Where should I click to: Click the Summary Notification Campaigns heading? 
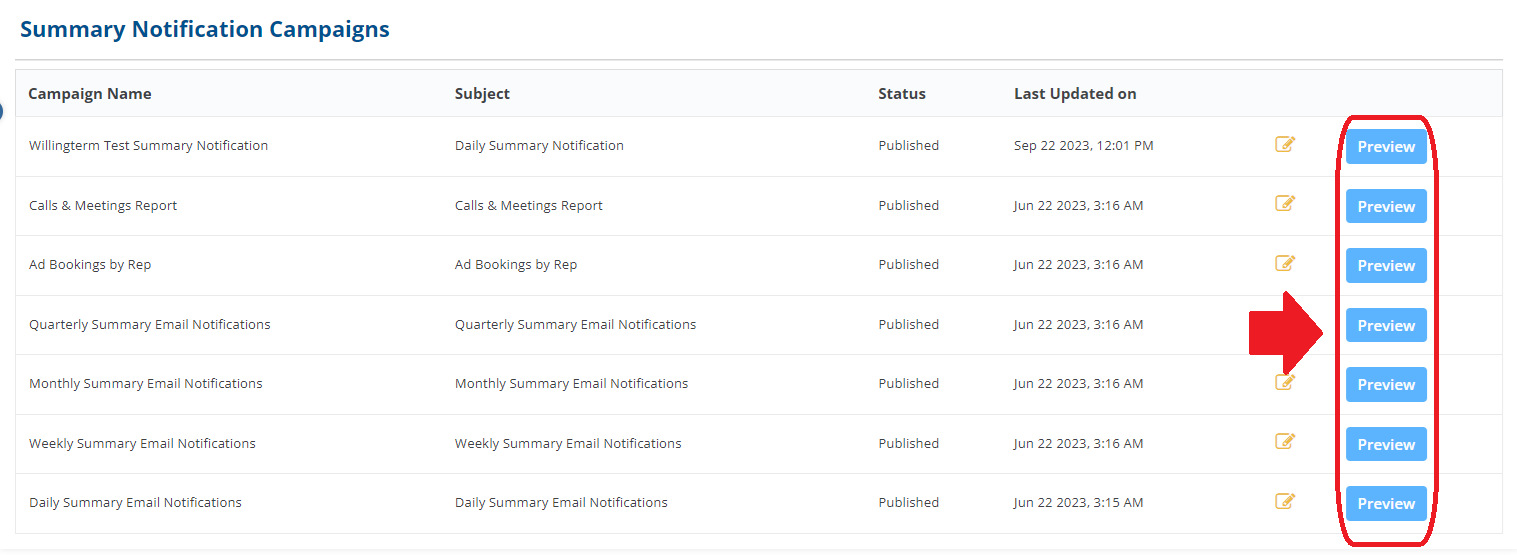click(x=205, y=29)
